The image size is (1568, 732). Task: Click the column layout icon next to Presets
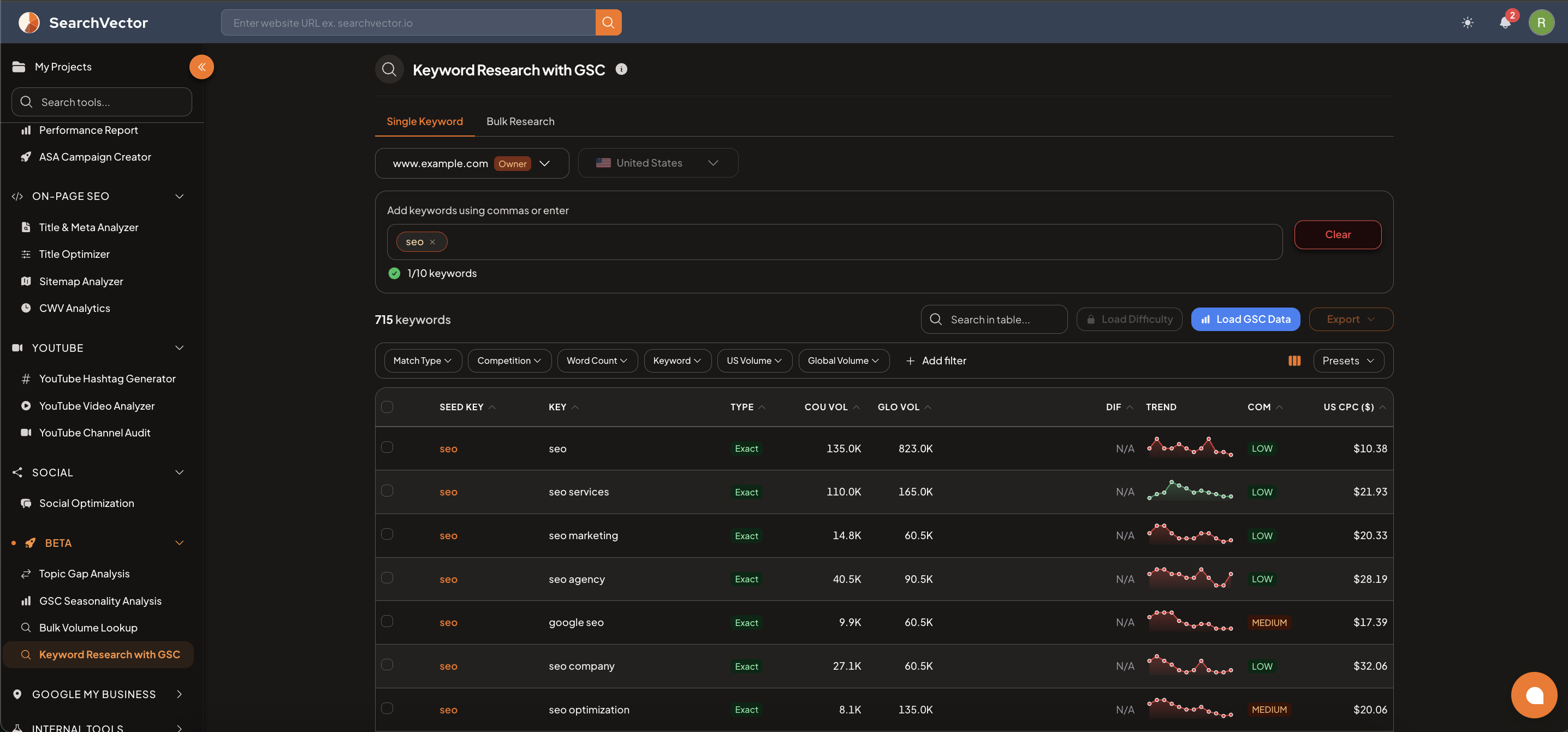1294,361
